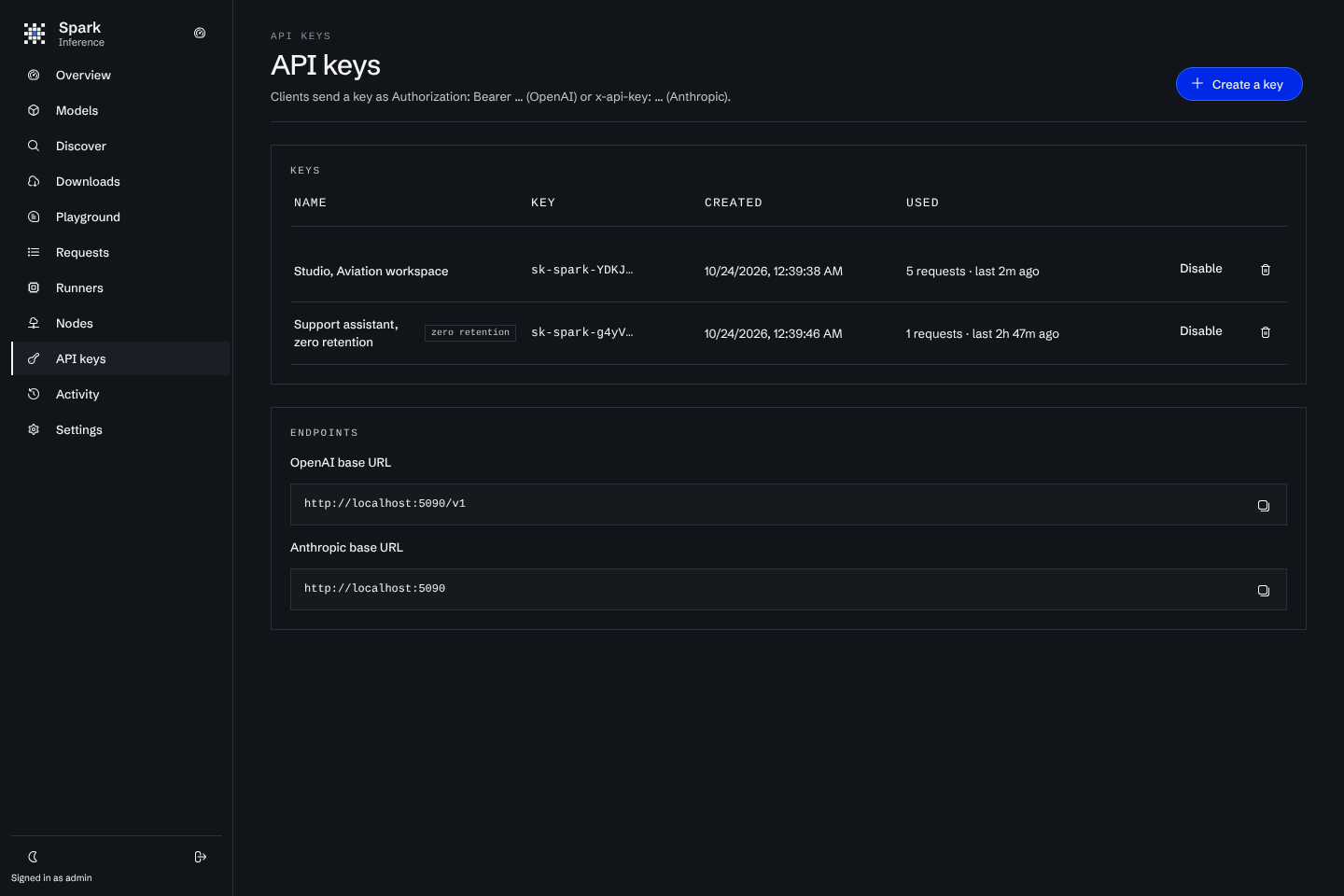Toggle dark mode with moon icon
The image size is (1344, 896).
pos(33,857)
